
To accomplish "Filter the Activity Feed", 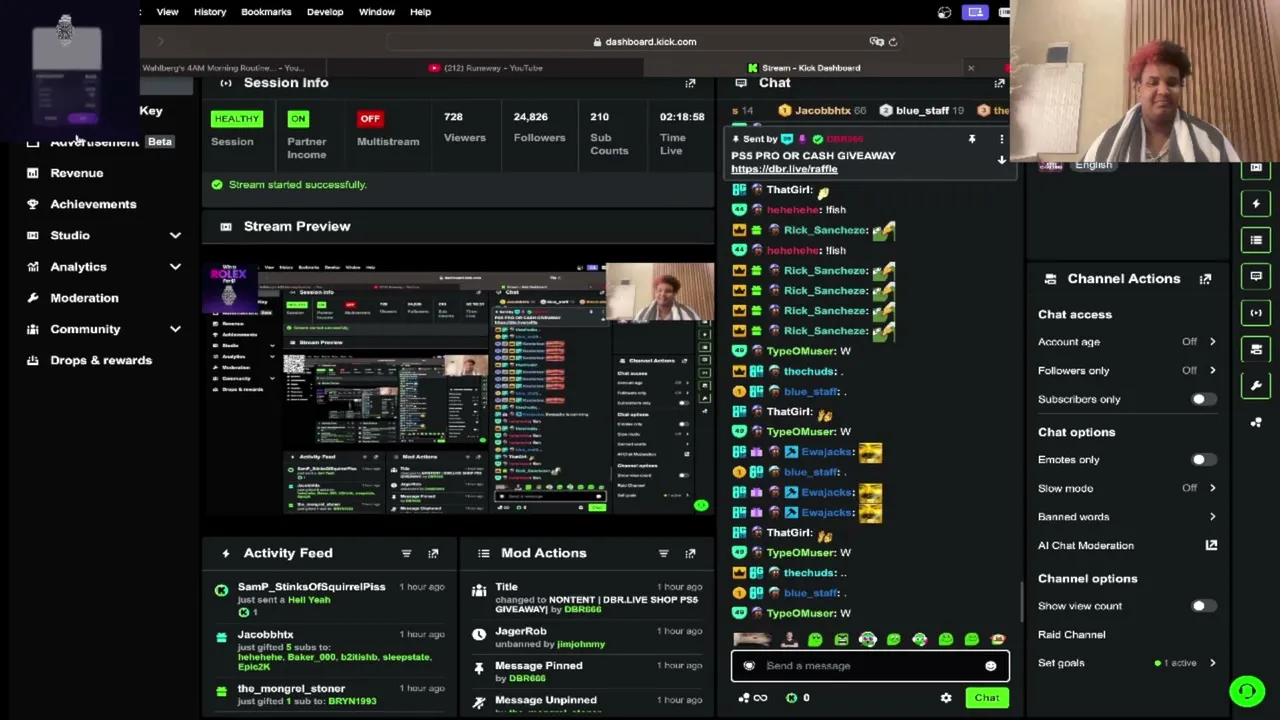I will 406,553.
